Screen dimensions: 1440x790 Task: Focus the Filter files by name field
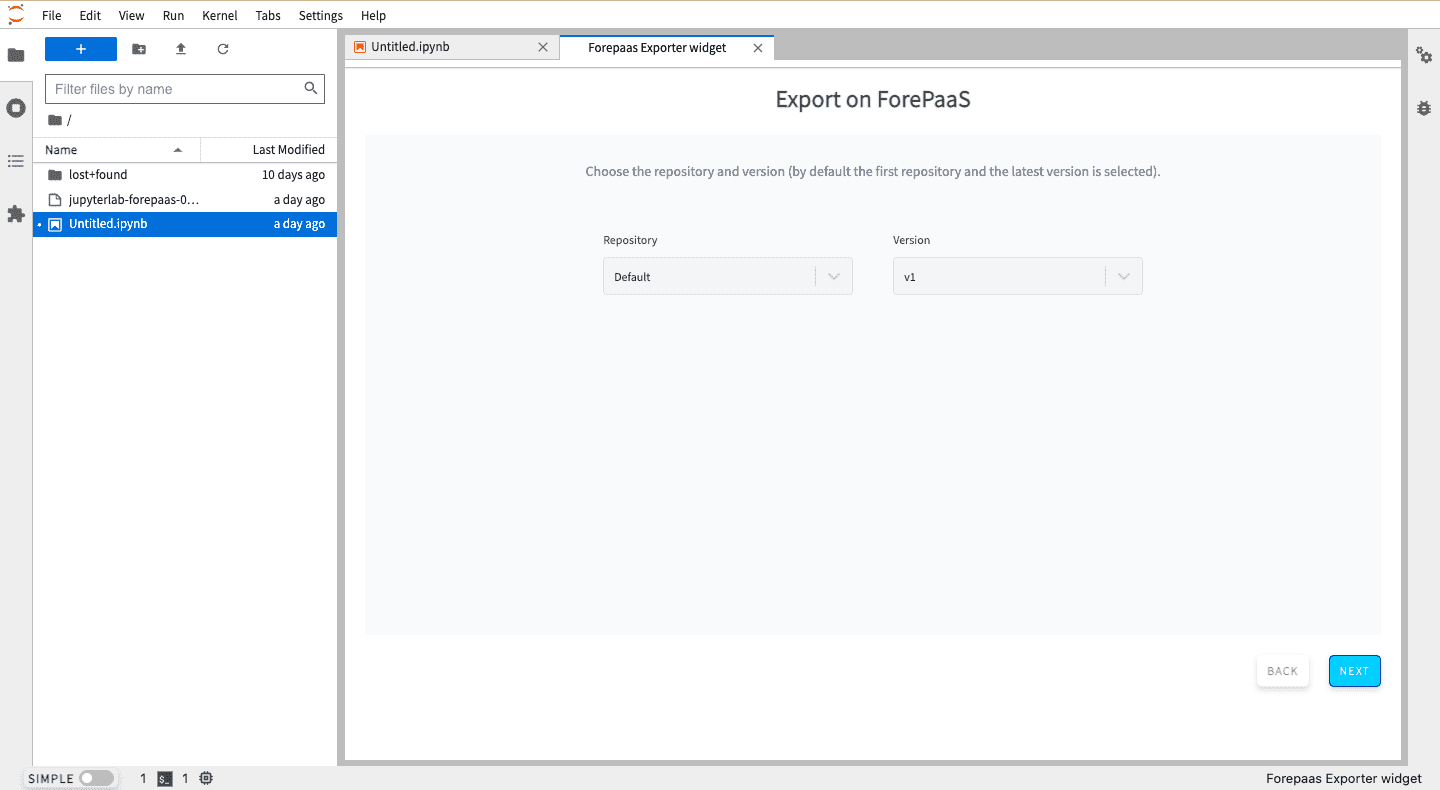click(185, 89)
